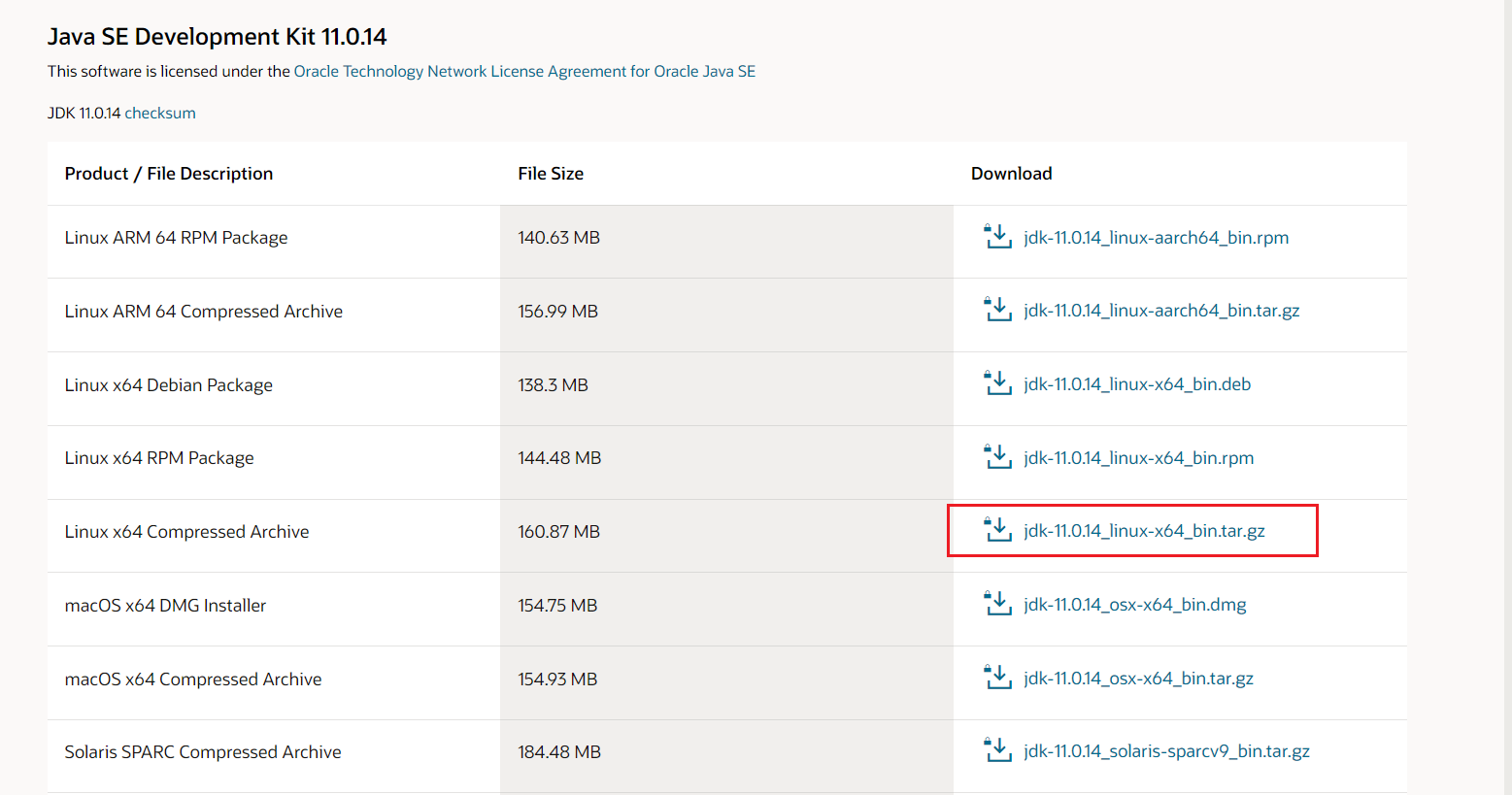Download jdk-11.0.14_osx-x64_bin.dmg file link
Viewport: 1512px width, 795px height.
1134,605
